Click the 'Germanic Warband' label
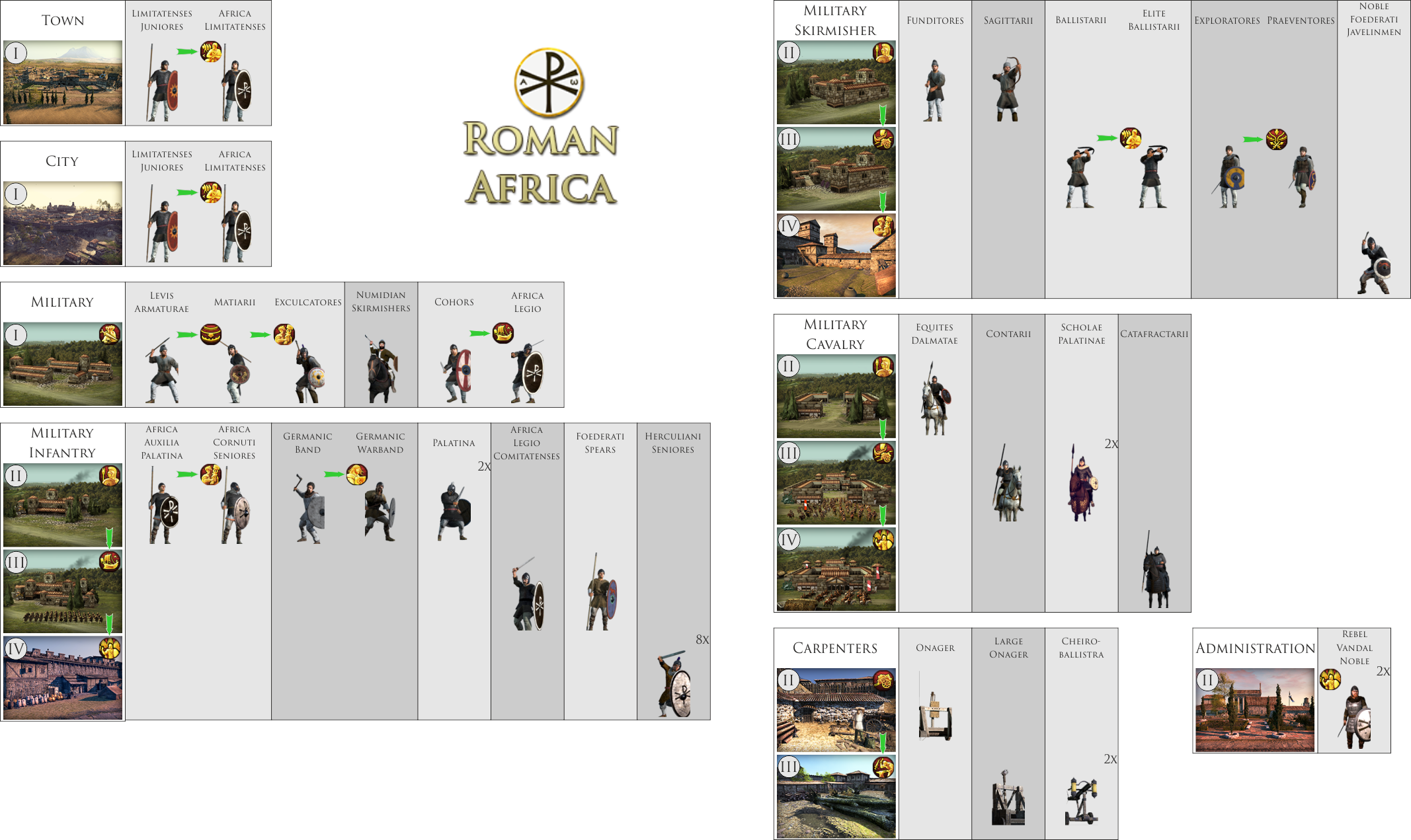The width and height of the screenshot is (1411, 840). point(380,443)
